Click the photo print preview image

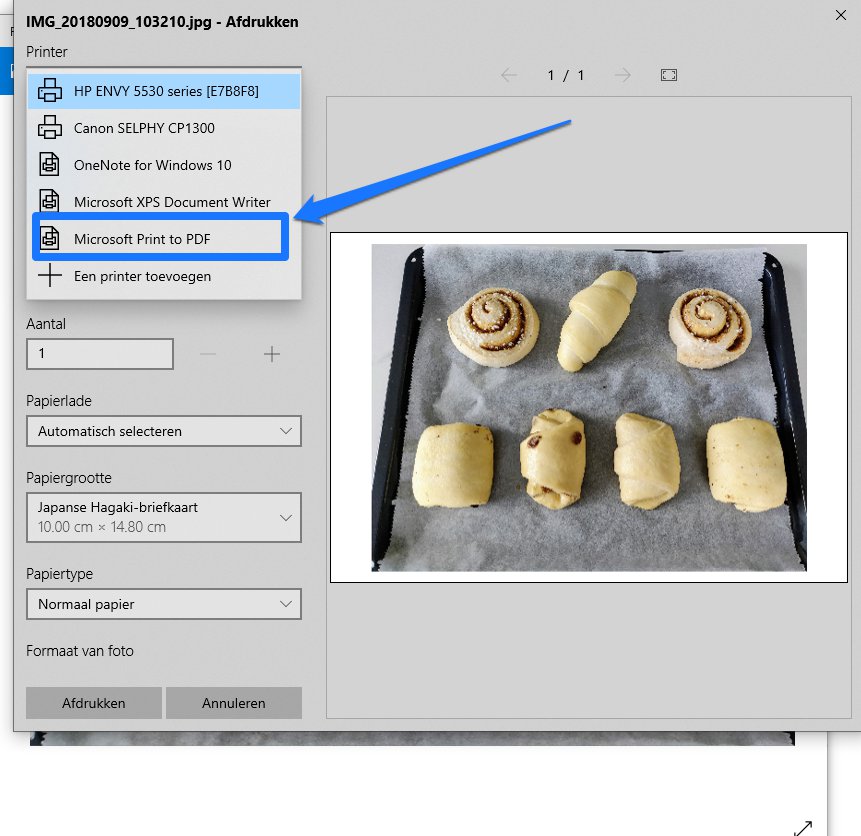tap(589, 408)
